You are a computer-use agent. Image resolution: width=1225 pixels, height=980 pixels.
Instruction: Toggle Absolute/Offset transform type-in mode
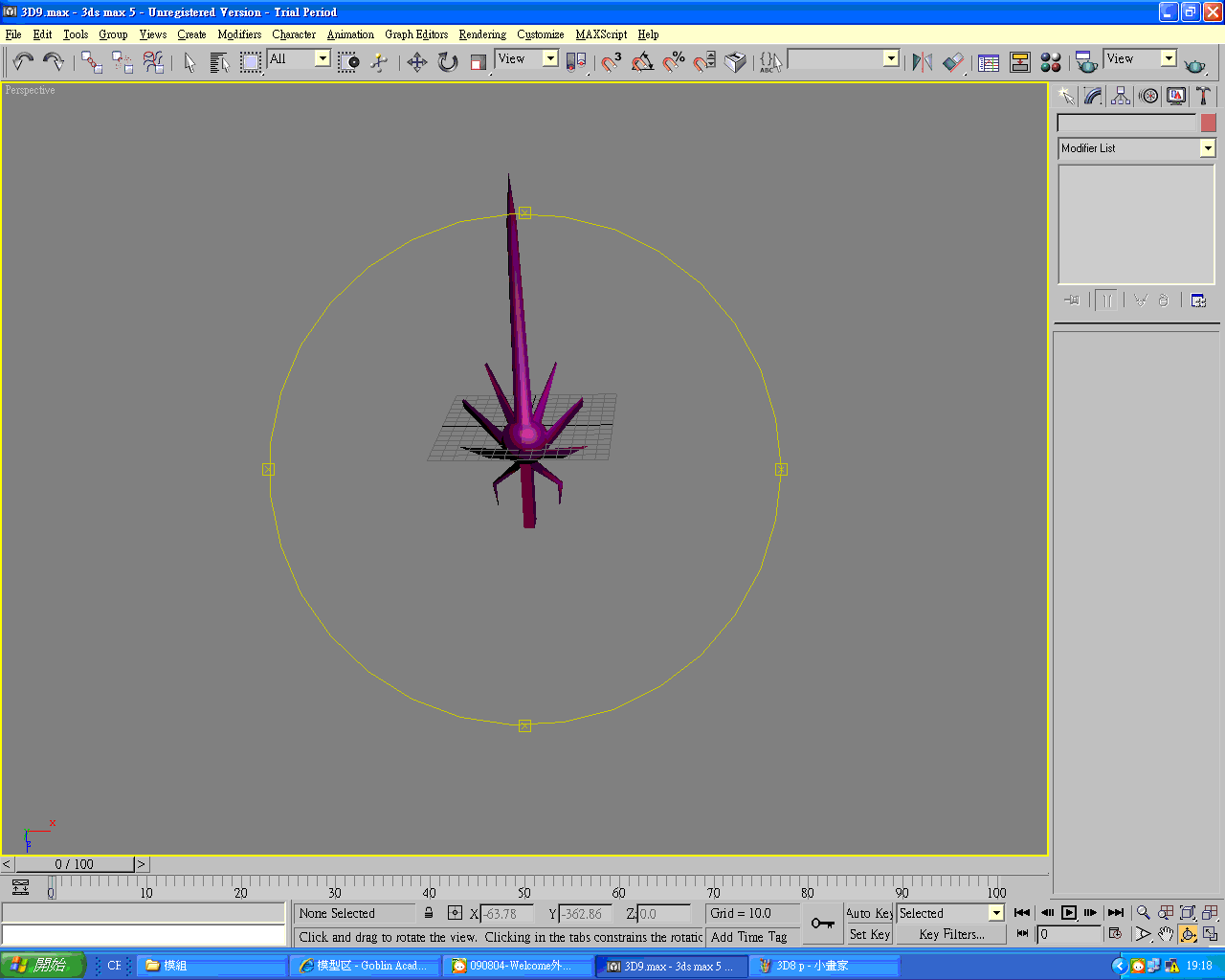[x=455, y=913]
